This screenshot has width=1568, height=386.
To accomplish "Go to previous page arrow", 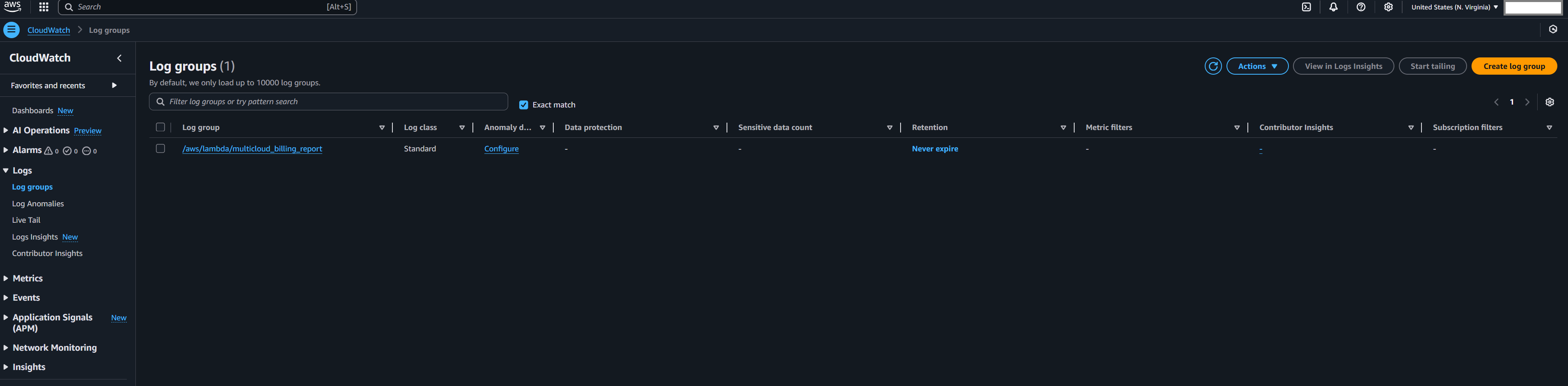I will tap(1496, 102).
